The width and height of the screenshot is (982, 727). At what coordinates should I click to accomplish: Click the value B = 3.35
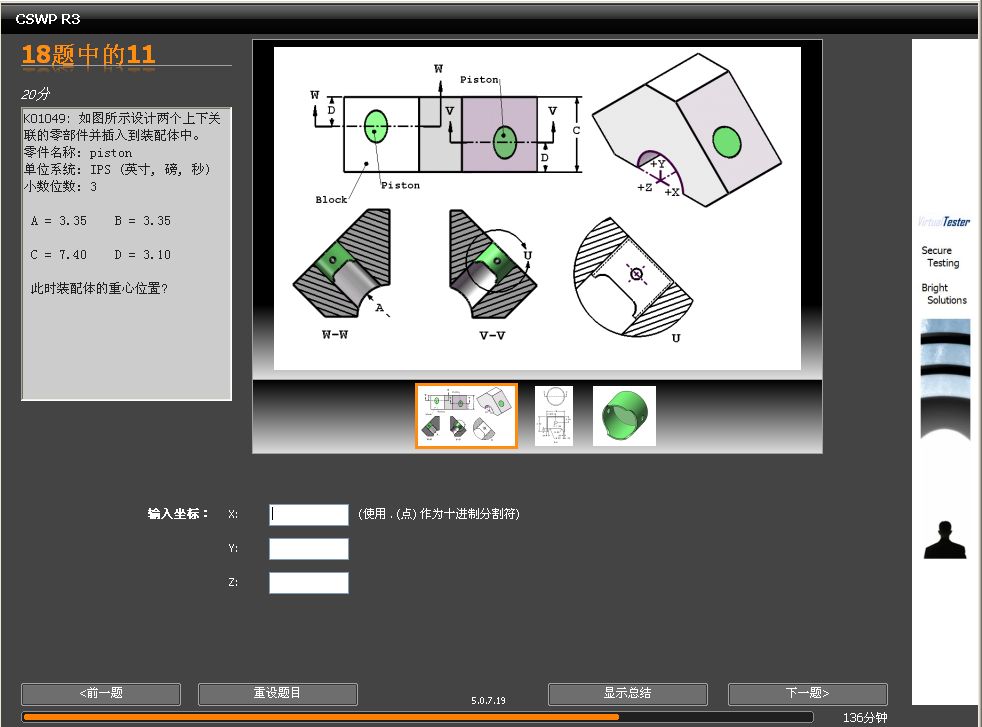pyautogui.click(x=143, y=221)
